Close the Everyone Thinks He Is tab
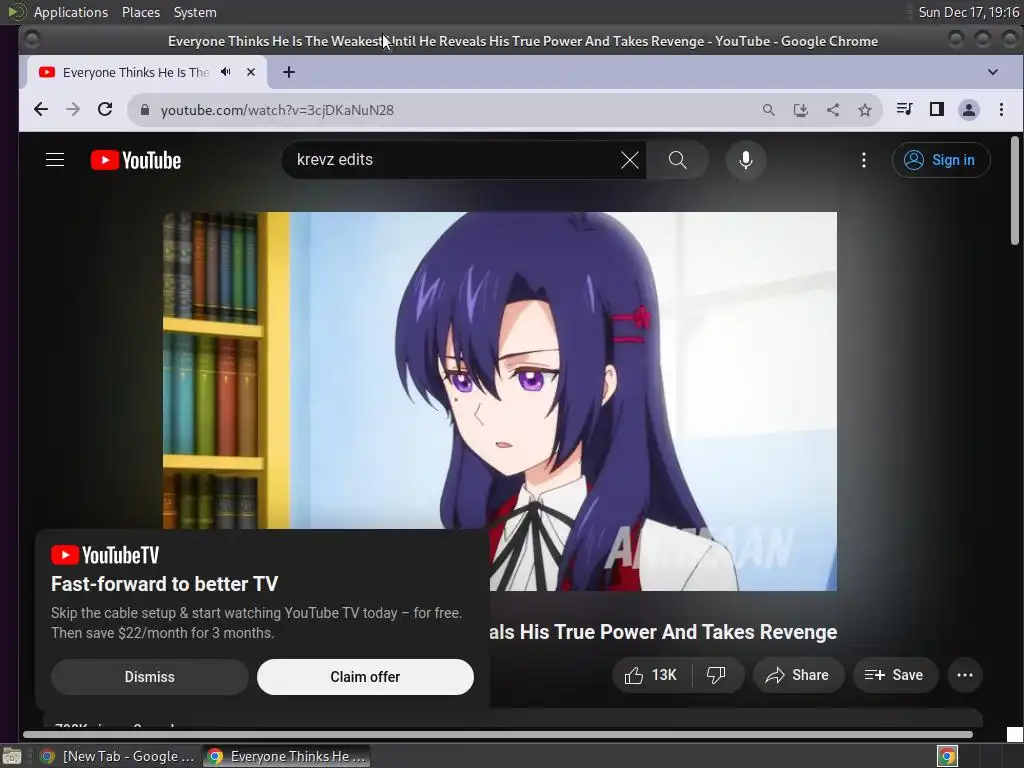The width and height of the screenshot is (1024, 768). (251, 72)
